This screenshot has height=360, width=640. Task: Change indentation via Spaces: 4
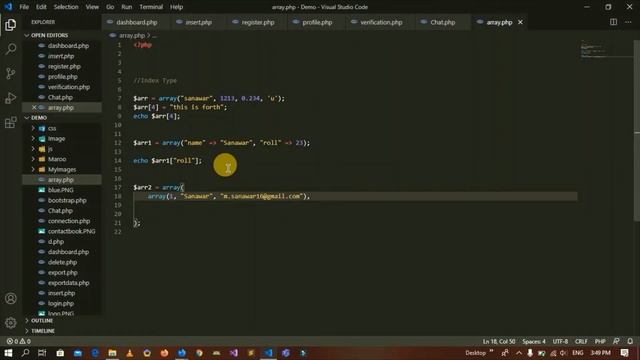pyautogui.click(x=533, y=341)
